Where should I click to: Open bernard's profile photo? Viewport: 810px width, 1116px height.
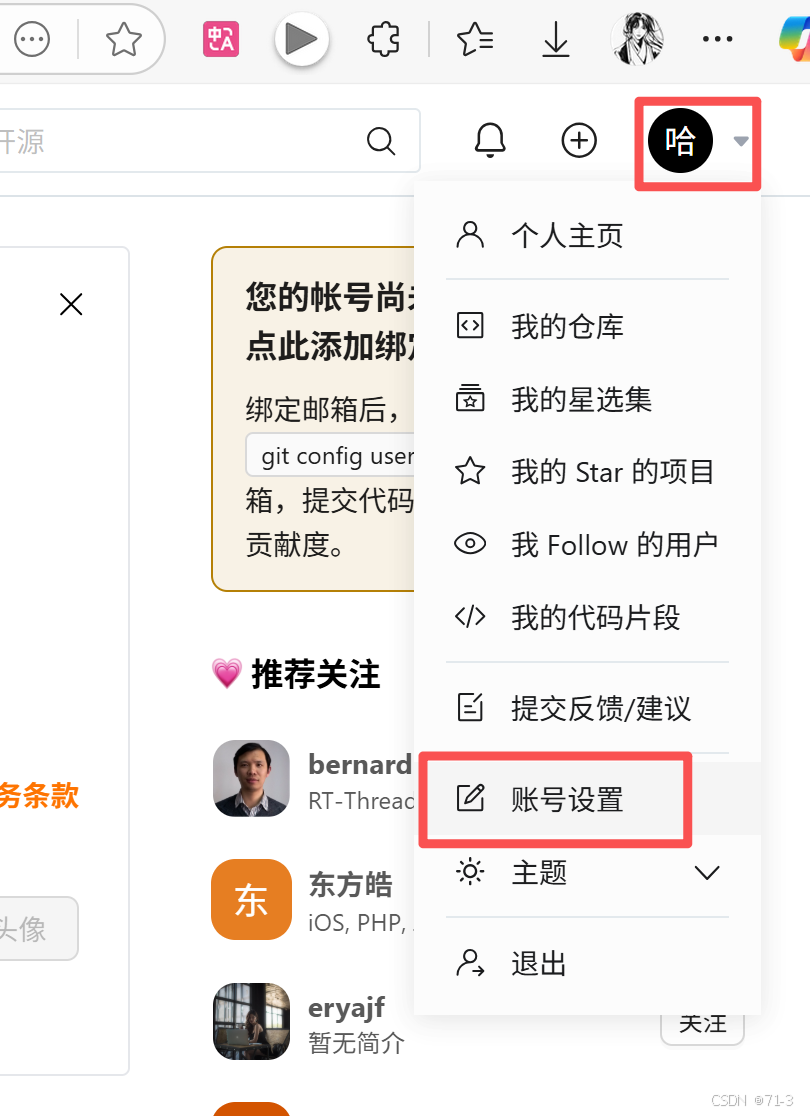[251, 778]
